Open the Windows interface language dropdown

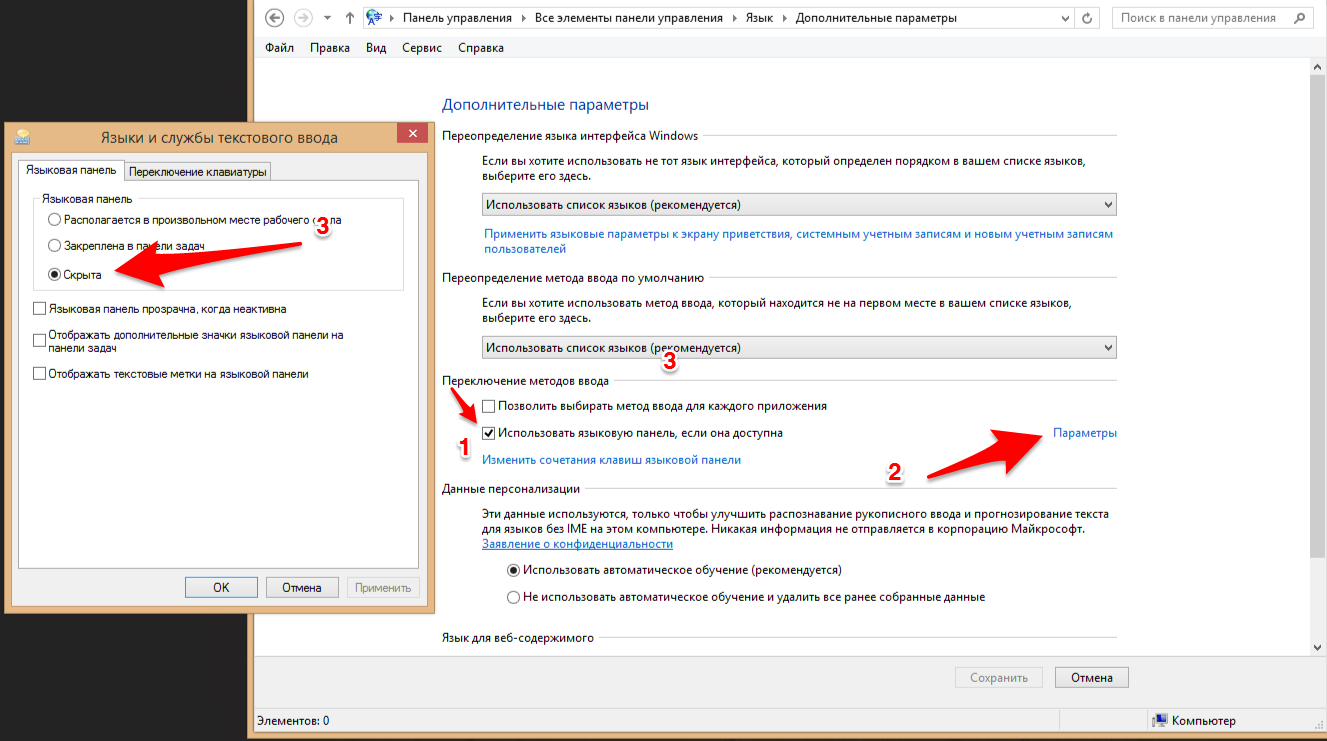tap(799, 204)
